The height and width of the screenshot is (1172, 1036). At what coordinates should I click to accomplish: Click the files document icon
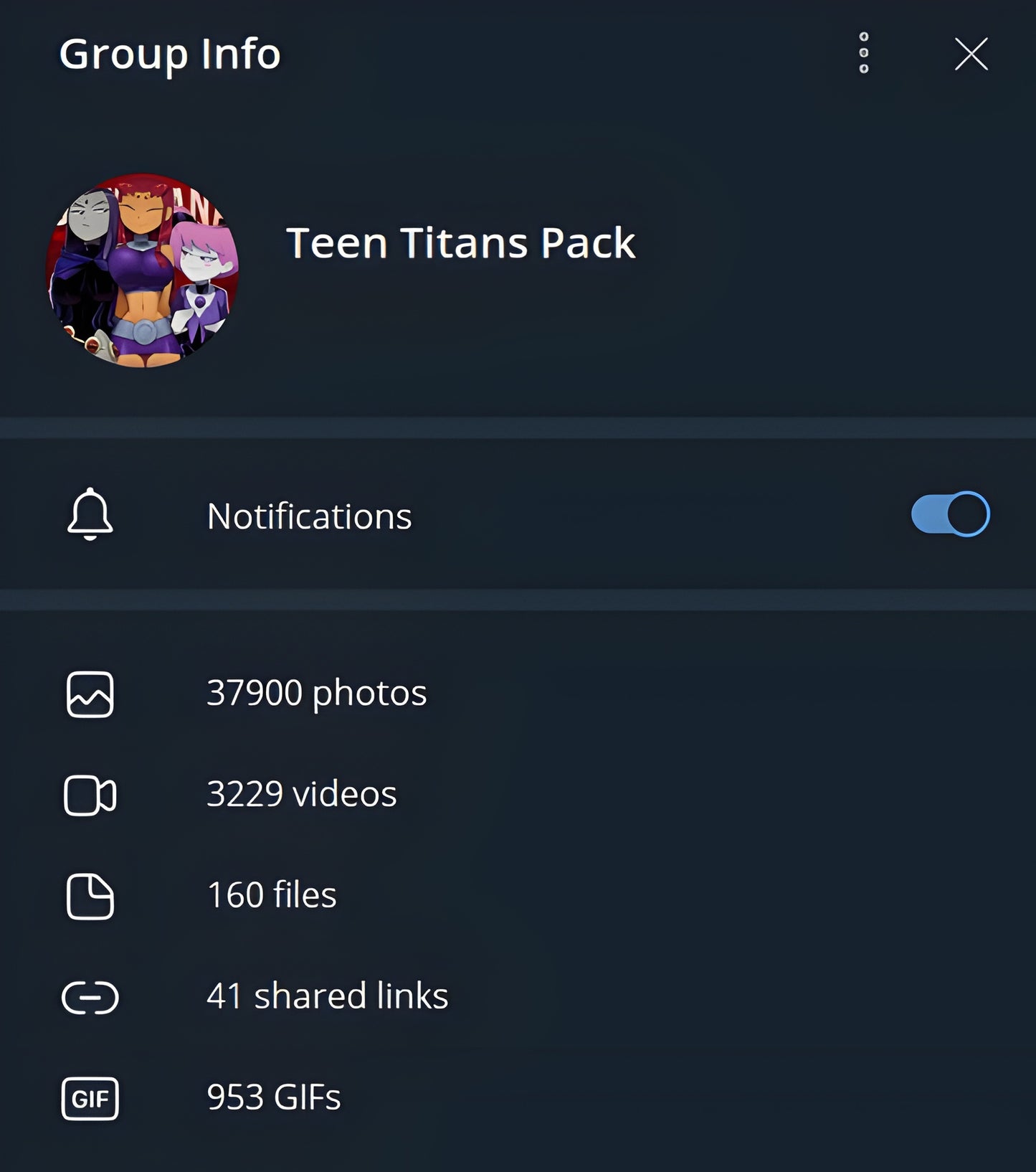[x=90, y=897]
